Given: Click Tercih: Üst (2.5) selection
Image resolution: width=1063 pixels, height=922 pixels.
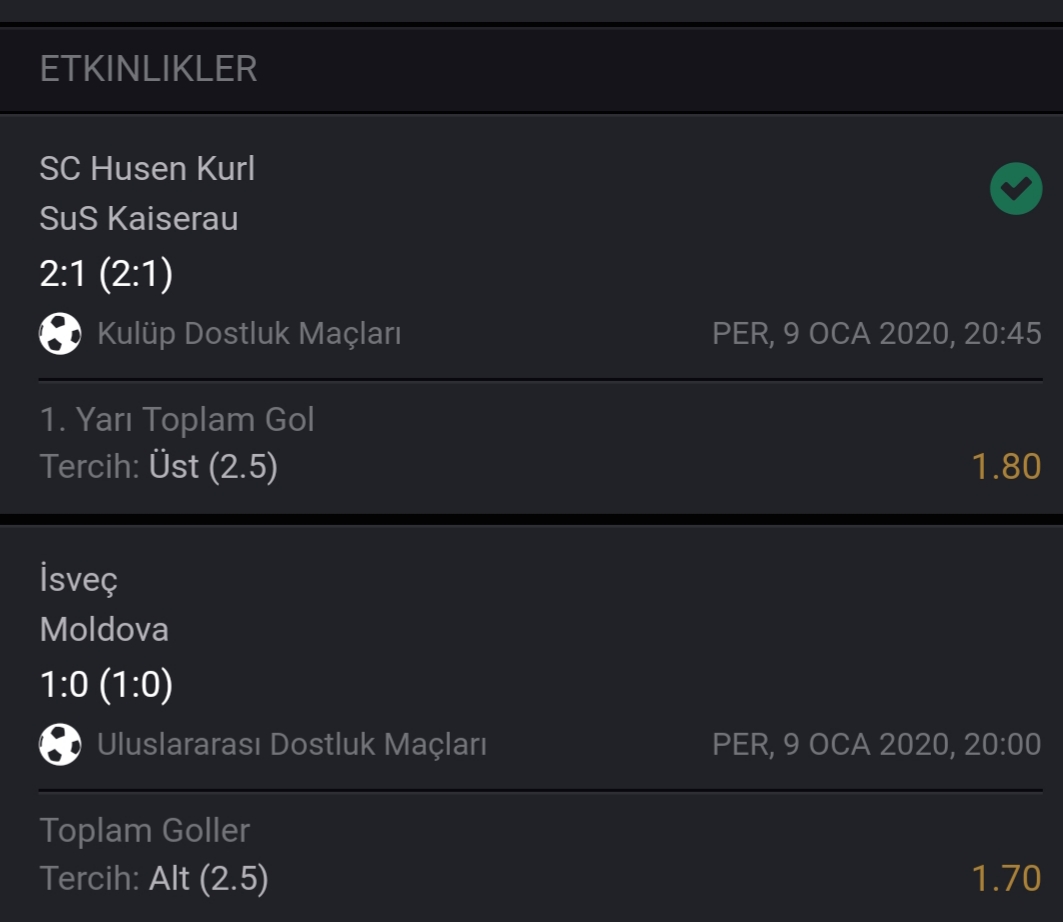Looking at the screenshot, I should (159, 466).
